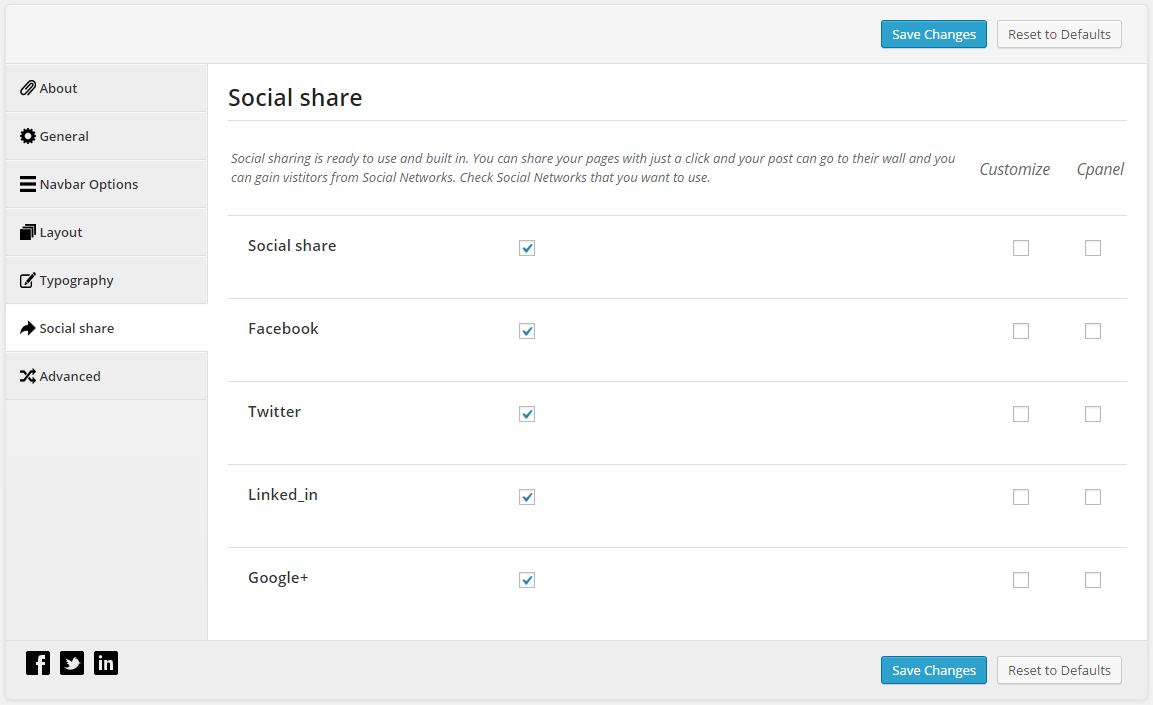Screen dimensions: 1153x705
Task: Click the shuffle icon beside Advanced
Action: coord(28,376)
